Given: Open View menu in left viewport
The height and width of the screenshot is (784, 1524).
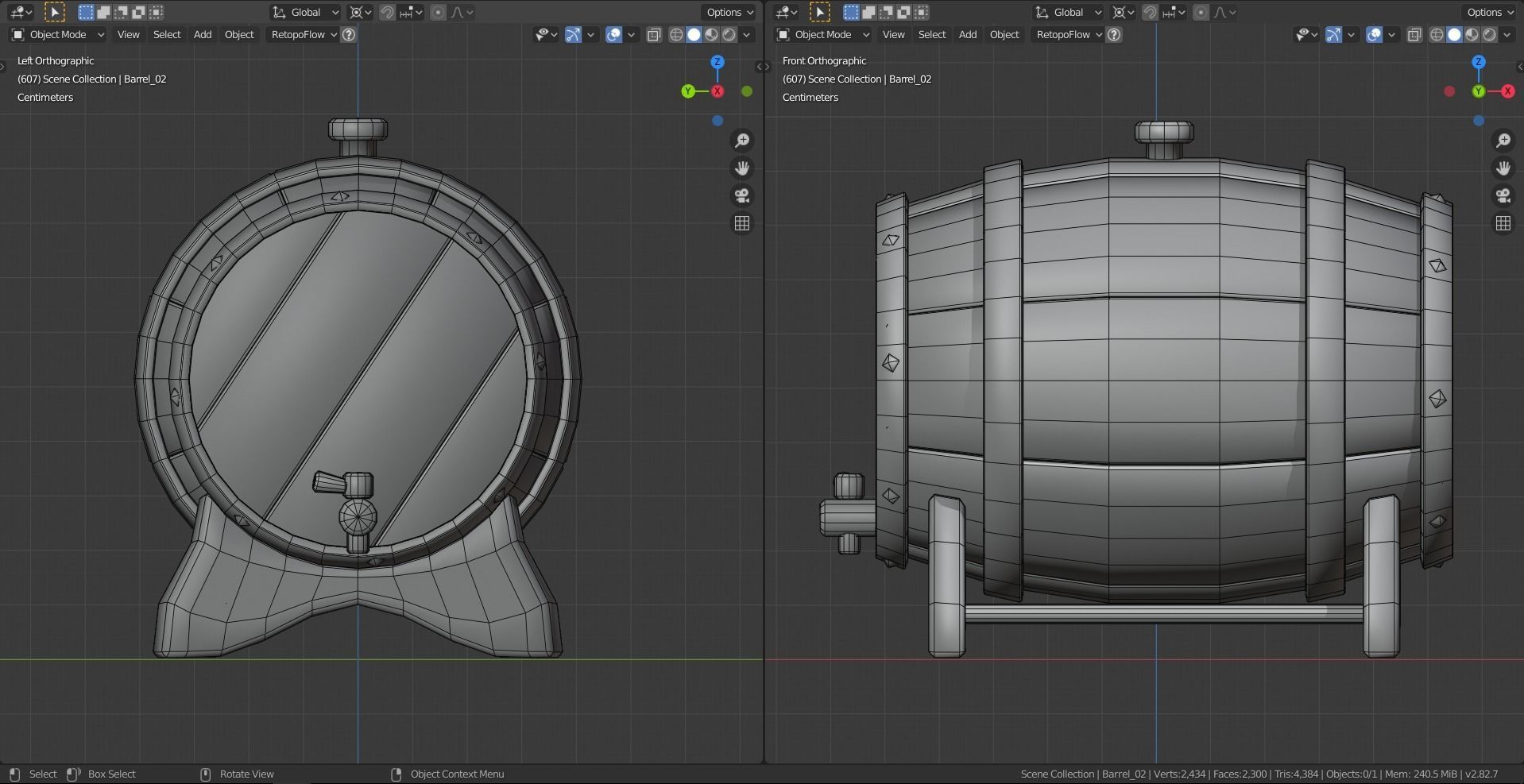Looking at the screenshot, I should 128,34.
